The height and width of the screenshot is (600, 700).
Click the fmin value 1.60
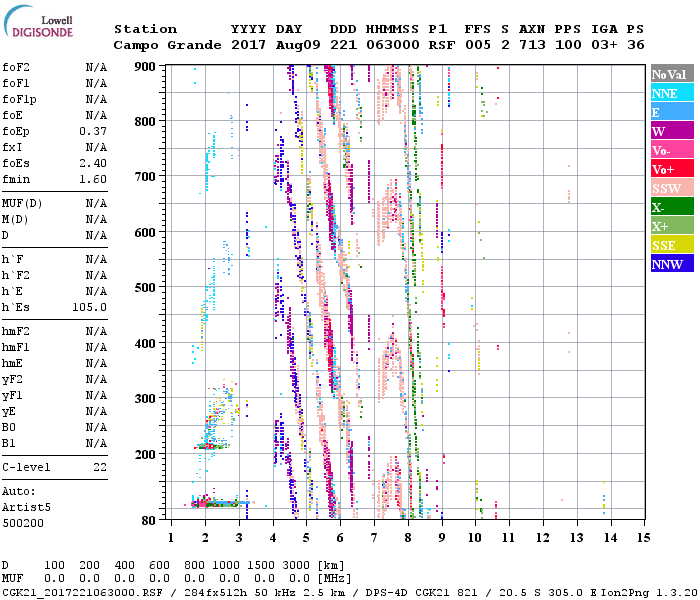point(92,179)
